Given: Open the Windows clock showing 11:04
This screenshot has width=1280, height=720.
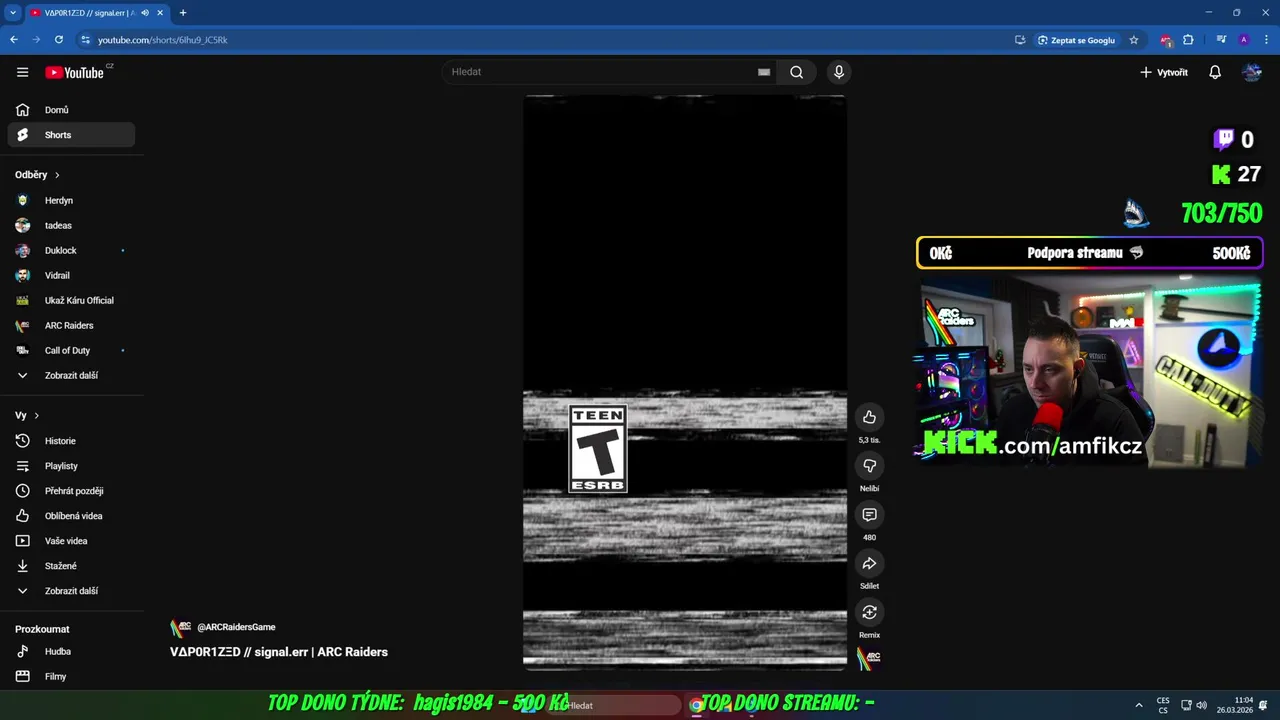Looking at the screenshot, I should [1235, 705].
